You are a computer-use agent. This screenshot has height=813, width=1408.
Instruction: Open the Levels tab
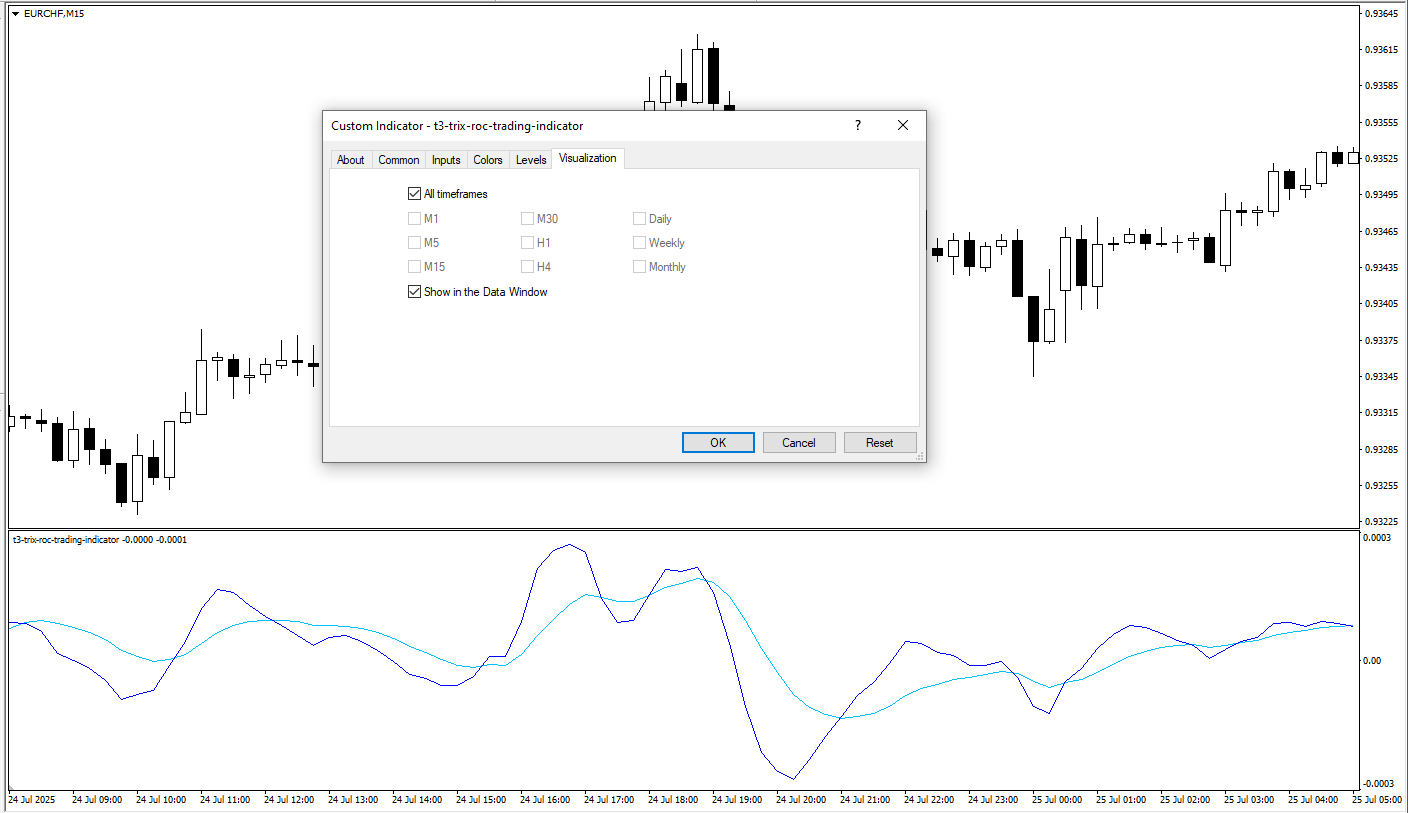(531, 160)
